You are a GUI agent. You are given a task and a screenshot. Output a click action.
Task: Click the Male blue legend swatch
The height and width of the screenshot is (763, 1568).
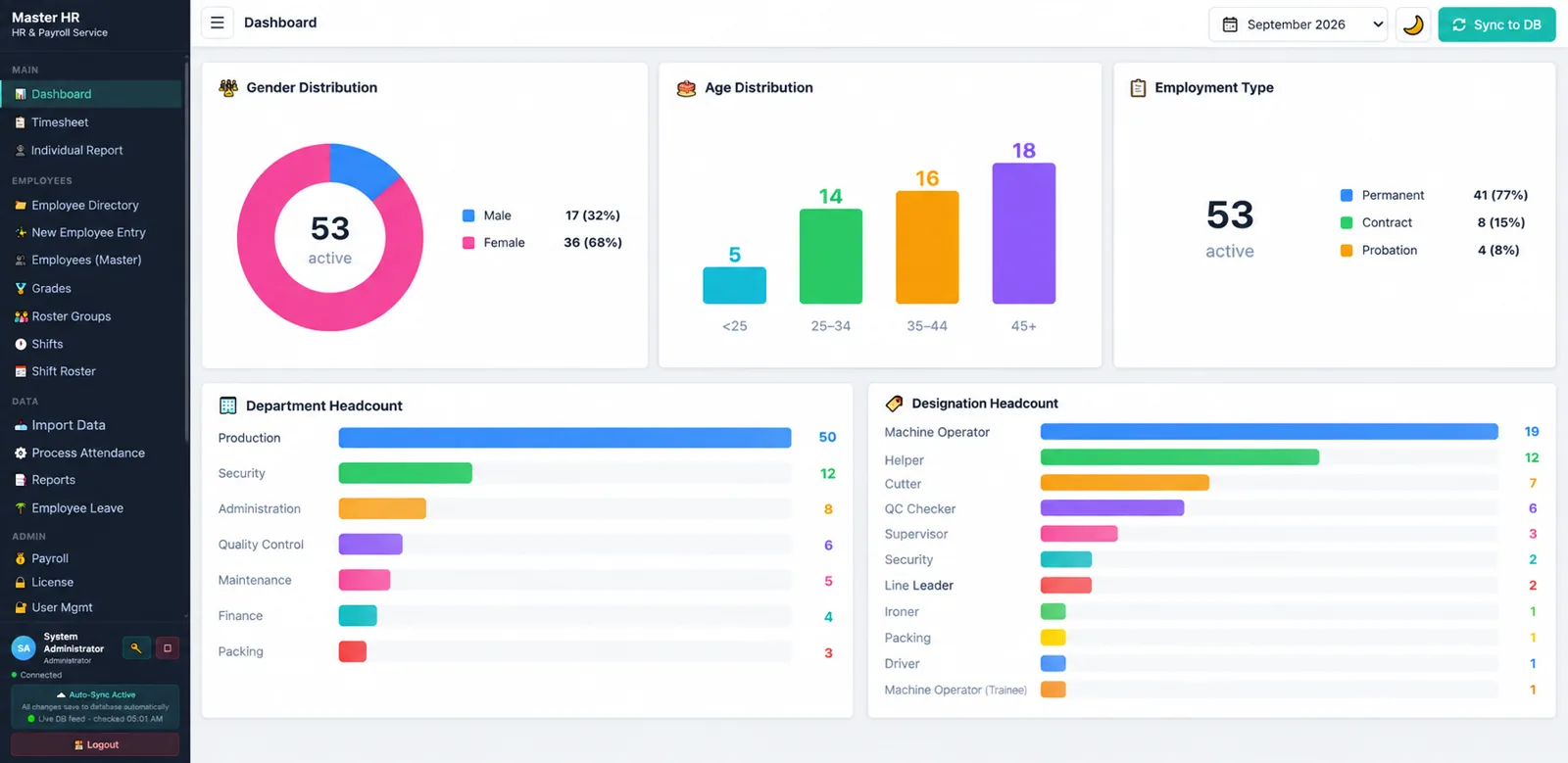pyautogui.click(x=468, y=215)
